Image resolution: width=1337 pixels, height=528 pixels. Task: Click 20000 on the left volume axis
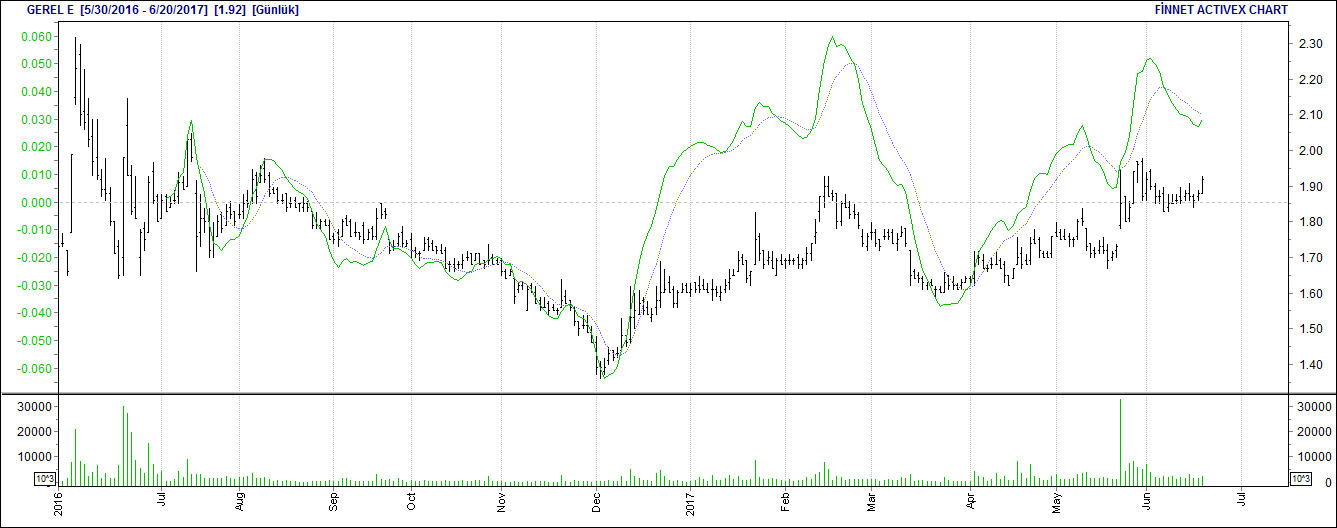coord(33,432)
